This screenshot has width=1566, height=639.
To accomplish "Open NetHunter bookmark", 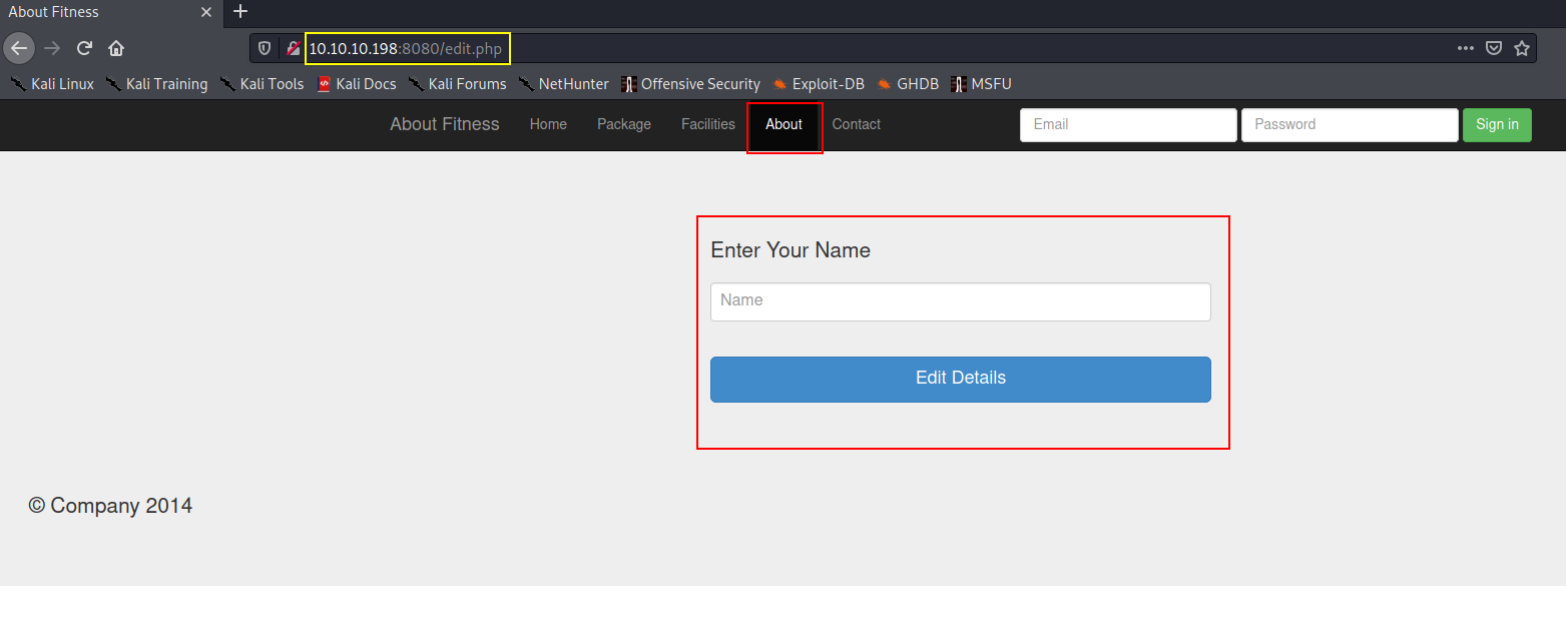I will click(x=564, y=84).
